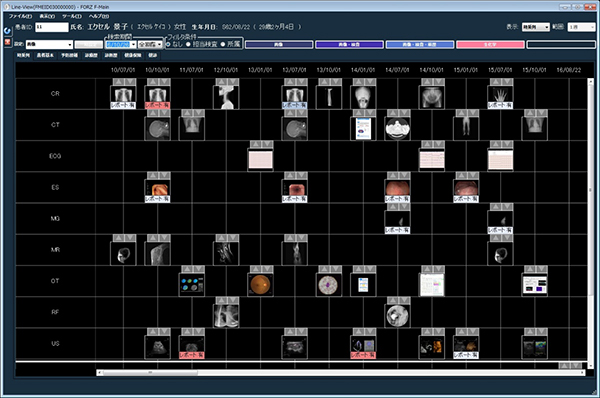Click up arrow above CR 10/07/01 chest X-ray
Image resolution: width=600 pixels, height=398 pixels.
[x=118, y=82]
